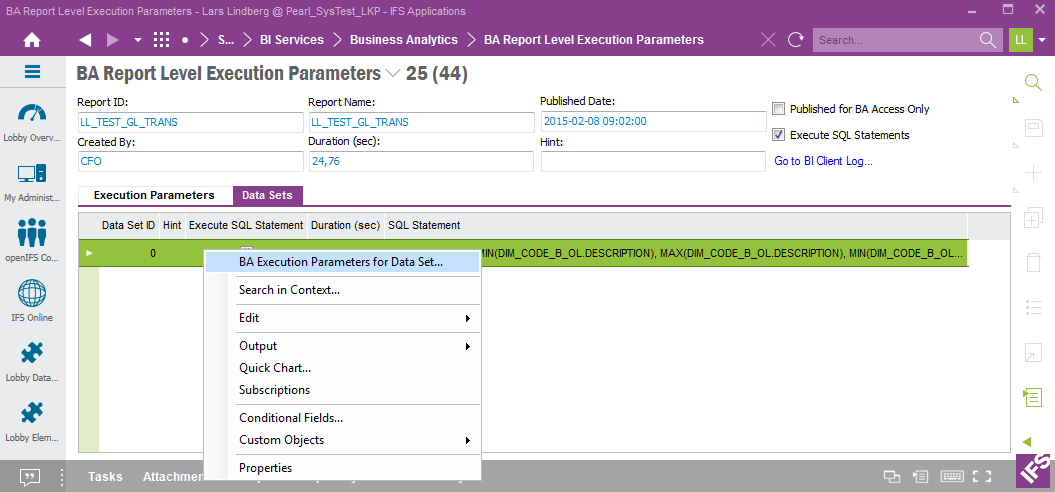This screenshot has width=1055, height=492.
Task: Select the Data Sets tab
Action: pyautogui.click(x=267, y=195)
